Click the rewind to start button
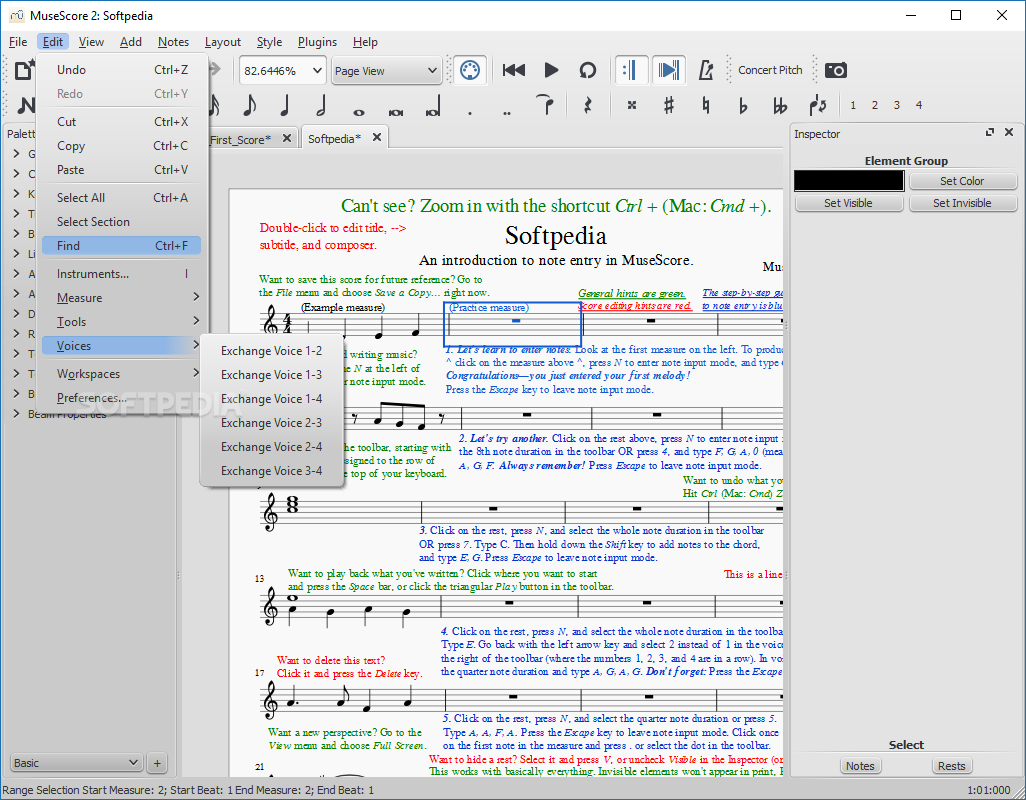The height and width of the screenshot is (800, 1026). point(514,70)
